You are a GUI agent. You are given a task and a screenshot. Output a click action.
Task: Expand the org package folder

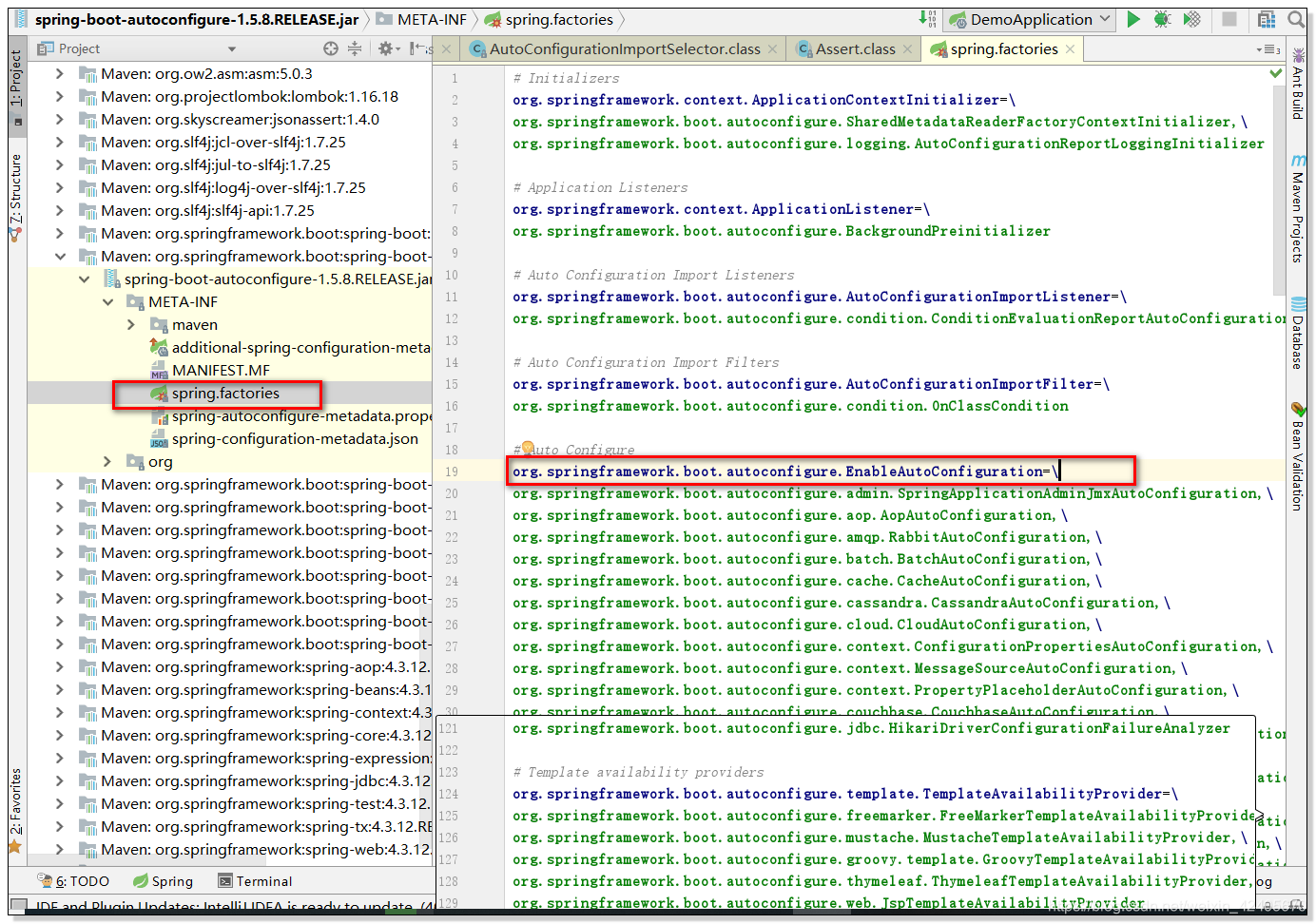(x=108, y=461)
